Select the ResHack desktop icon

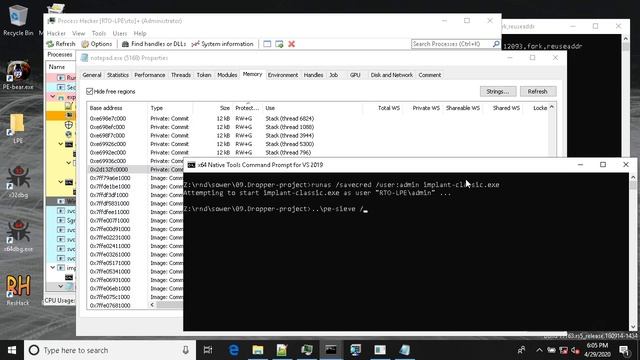click(x=18, y=290)
